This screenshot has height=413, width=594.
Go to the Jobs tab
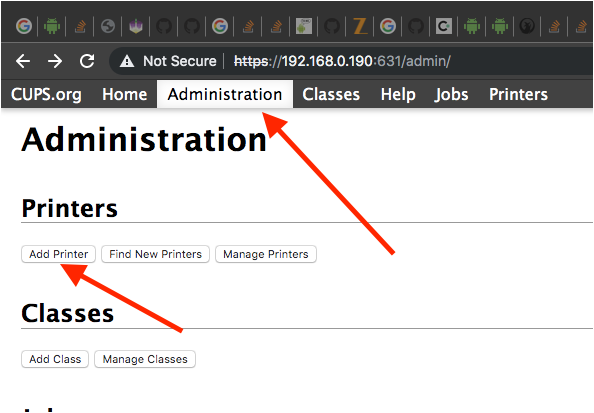pos(451,94)
